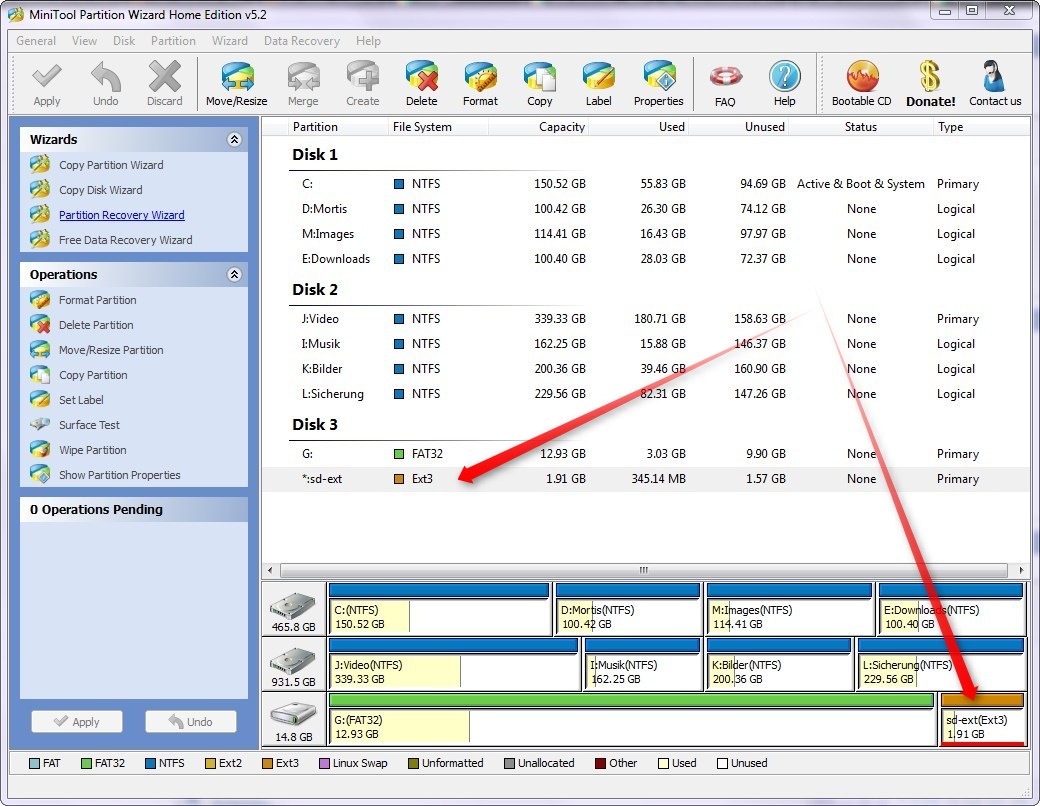Select the 465.8 GB disk icon
Viewport: 1040px width, 806px height.
[x=293, y=606]
